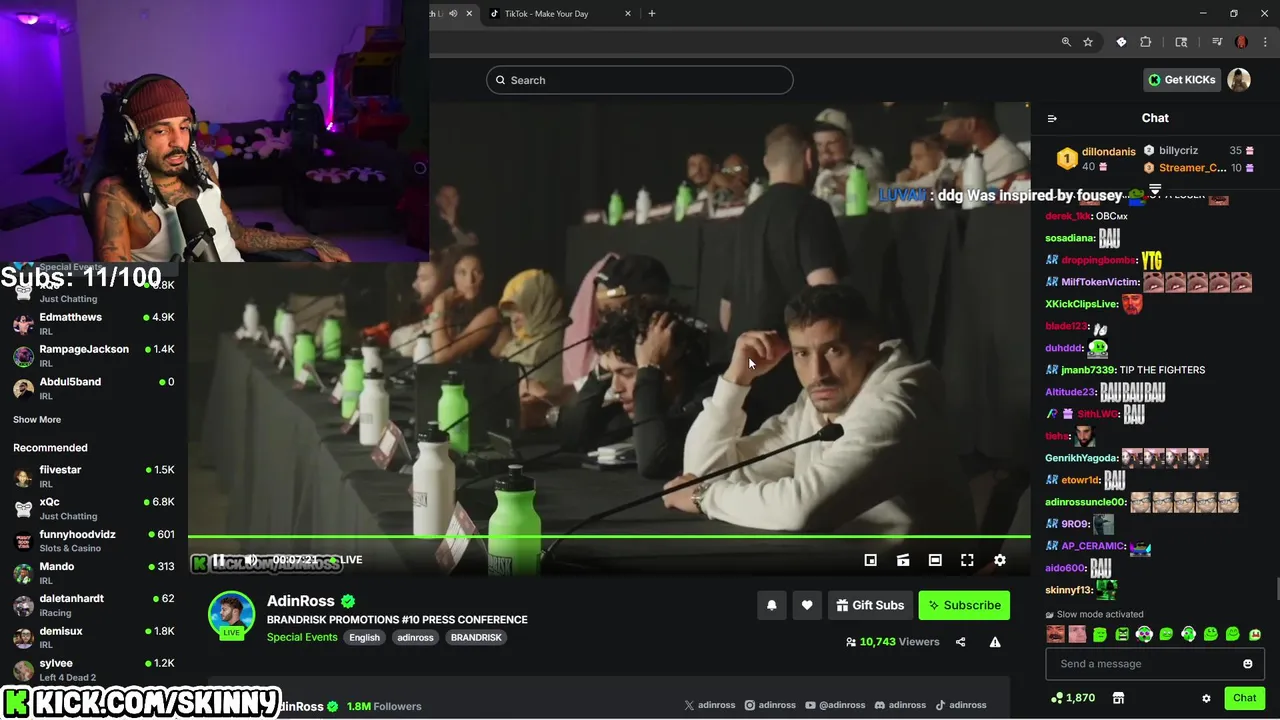Open Edmatthews channel in sidebar
Screen dimensions: 1280x720
[94, 323]
